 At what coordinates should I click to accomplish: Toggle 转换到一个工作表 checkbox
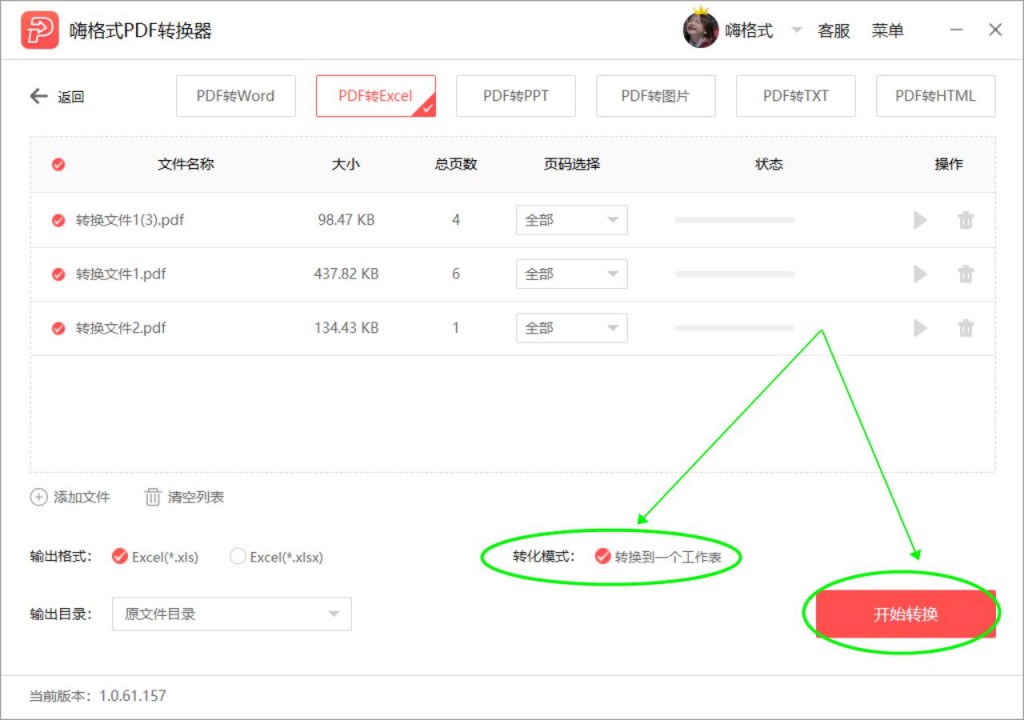(x=603, y=557)
